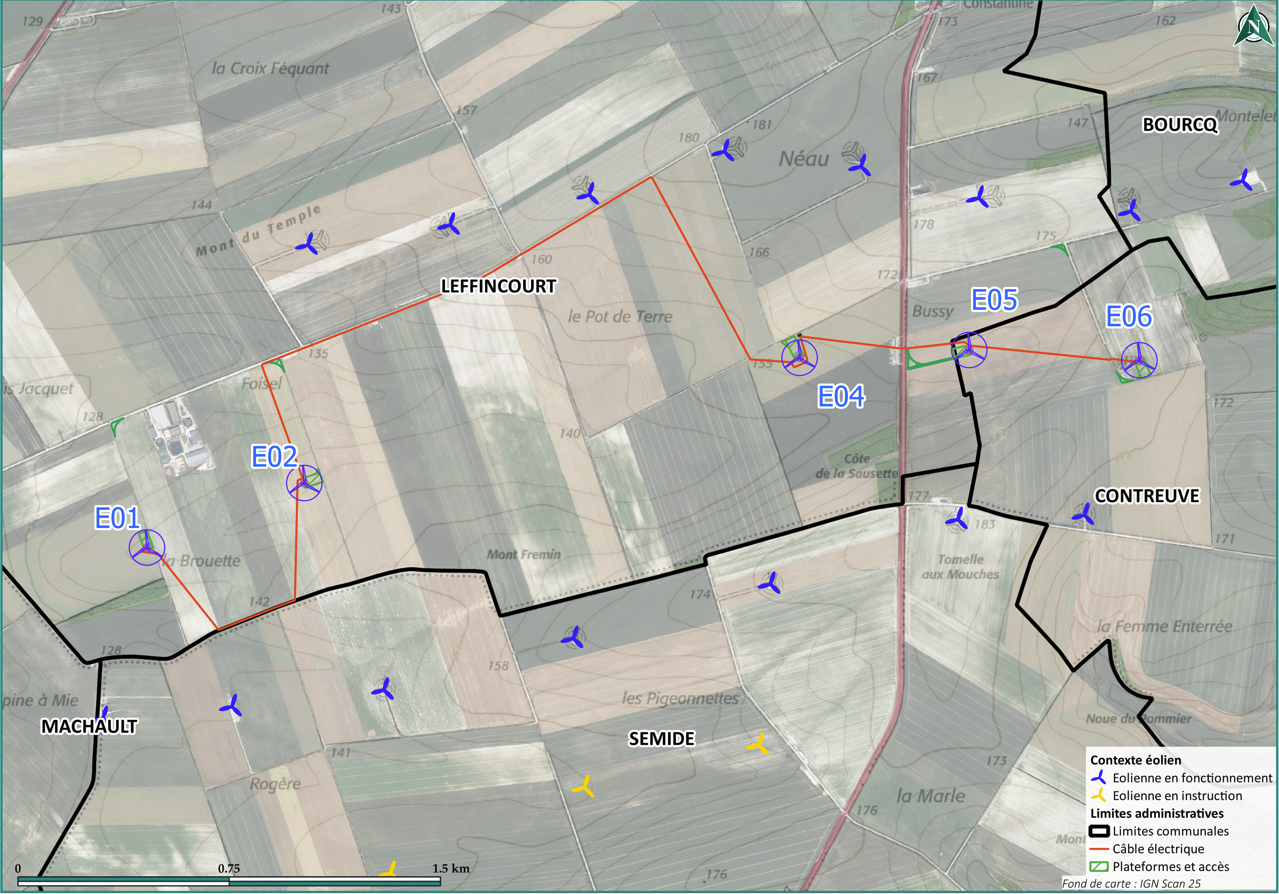Click the E04 turbine circle symbol
1279x894 pixels.
tap(798, 355)
